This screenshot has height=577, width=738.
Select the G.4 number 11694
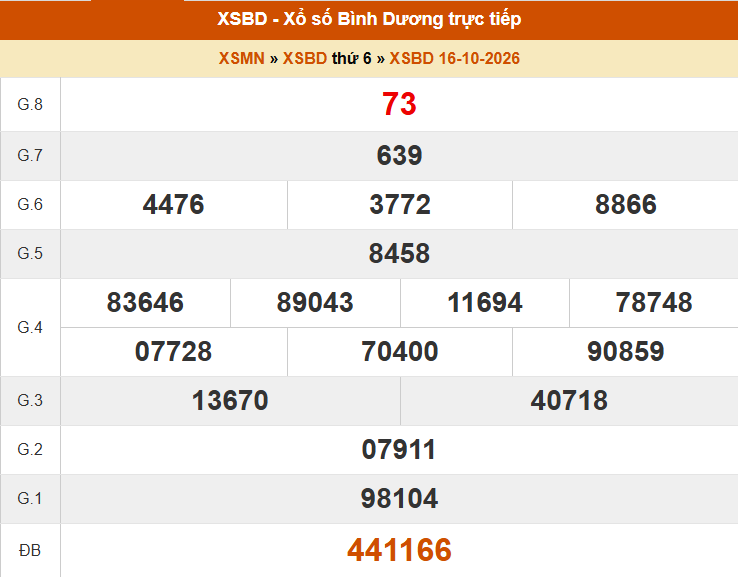pos(485,302)
